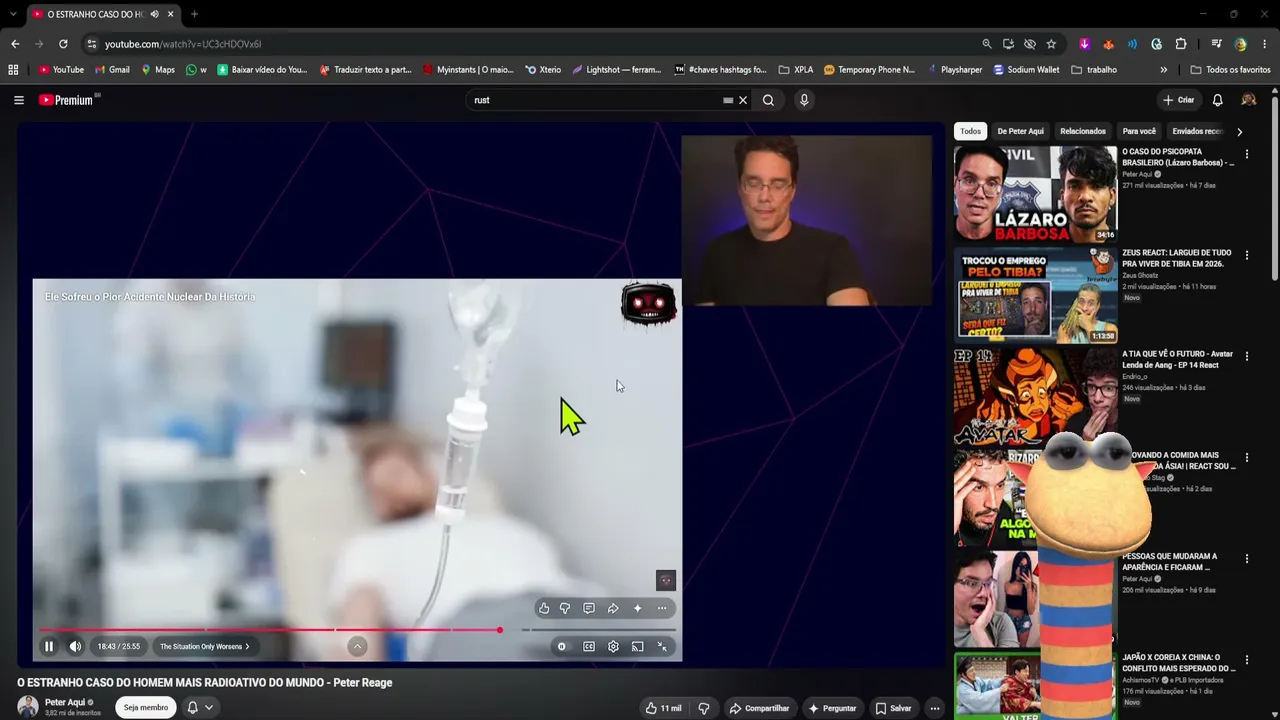Open the notification bell dropdown for Peter Aqui
This screenshot has height=720, width=1280.
[x=200, y=707]
